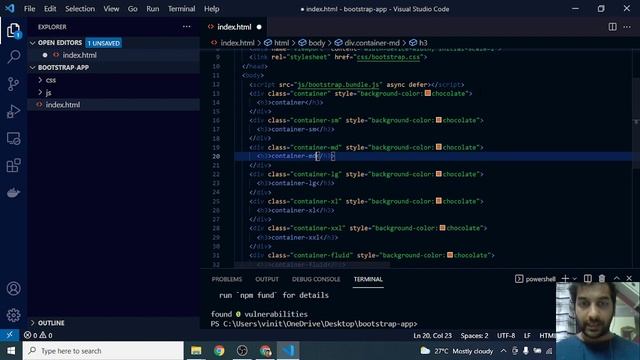Open the View menu
This screenshot has width=640, height=360.
click(x=111, y=9)
